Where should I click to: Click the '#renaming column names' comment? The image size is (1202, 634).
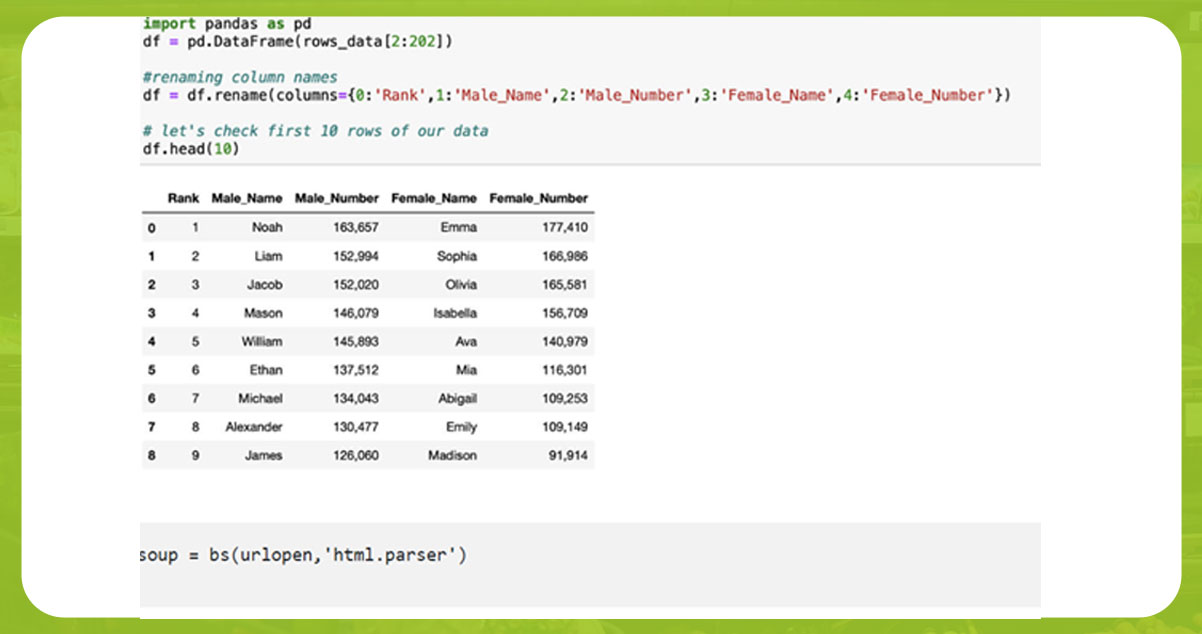click(x=240, y=77)
